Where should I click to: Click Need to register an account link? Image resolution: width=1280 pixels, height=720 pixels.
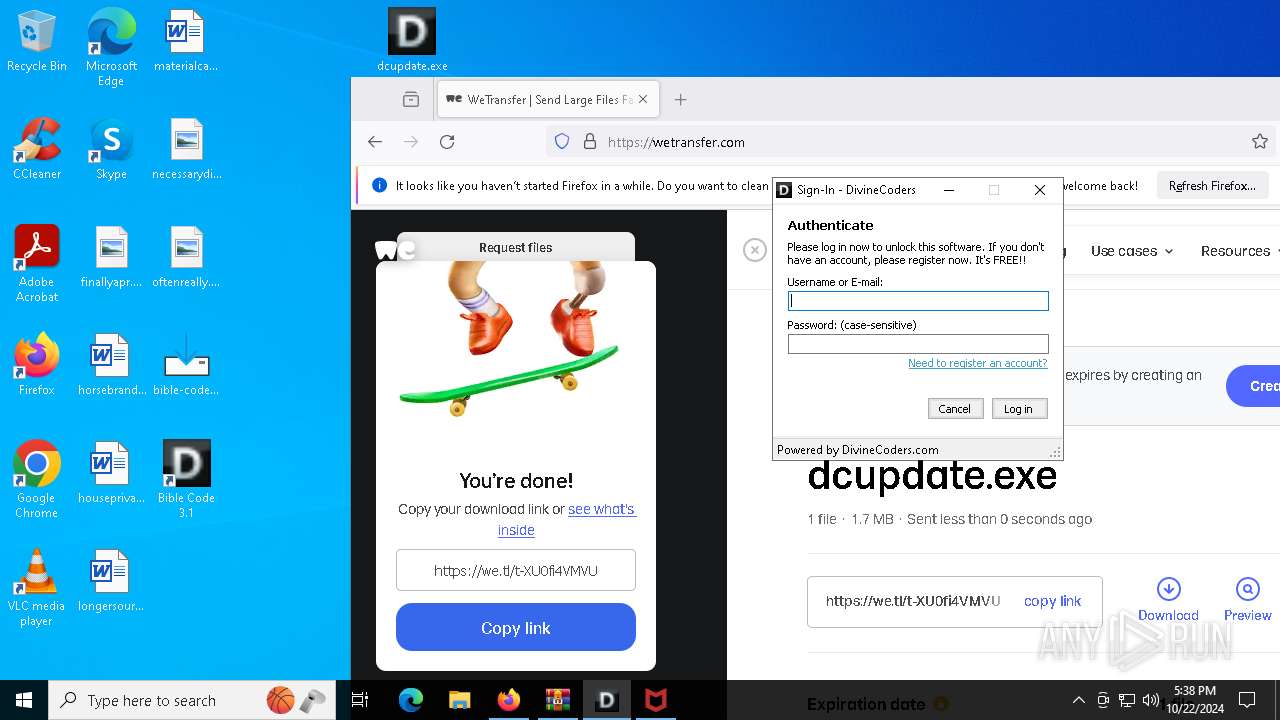click(x=978, y=363)
